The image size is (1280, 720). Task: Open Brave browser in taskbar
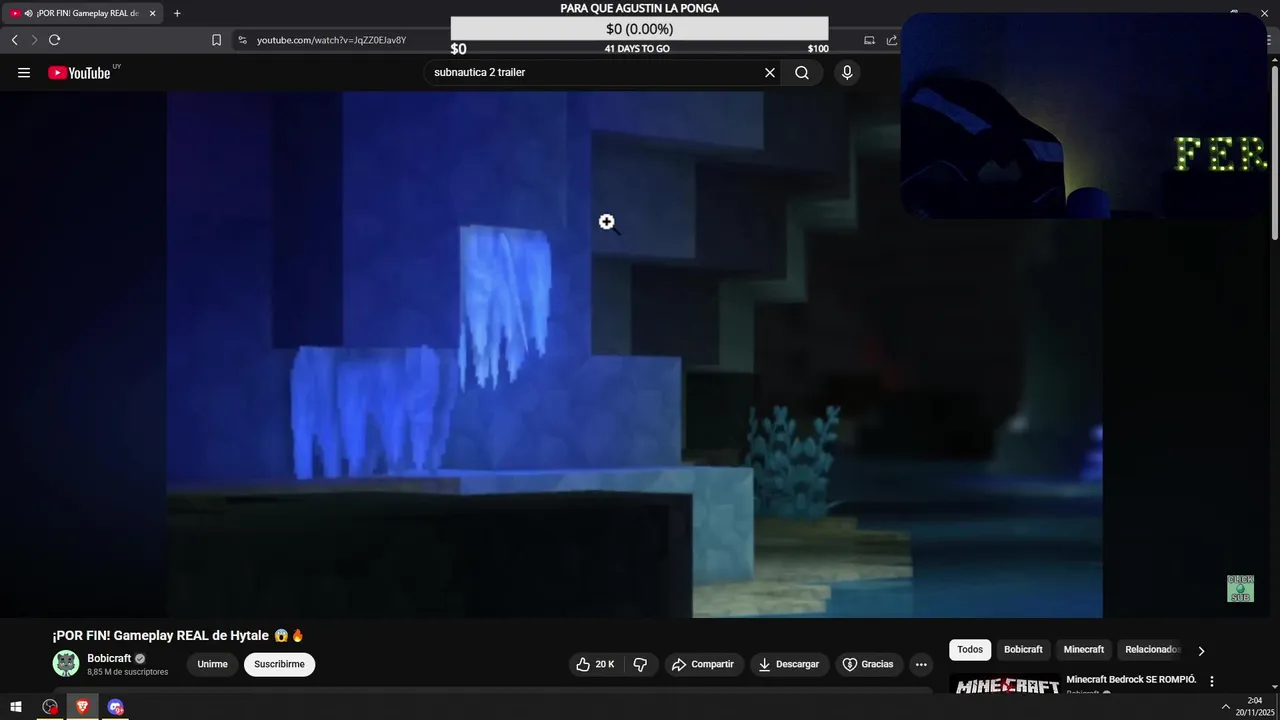coord(83,707)
